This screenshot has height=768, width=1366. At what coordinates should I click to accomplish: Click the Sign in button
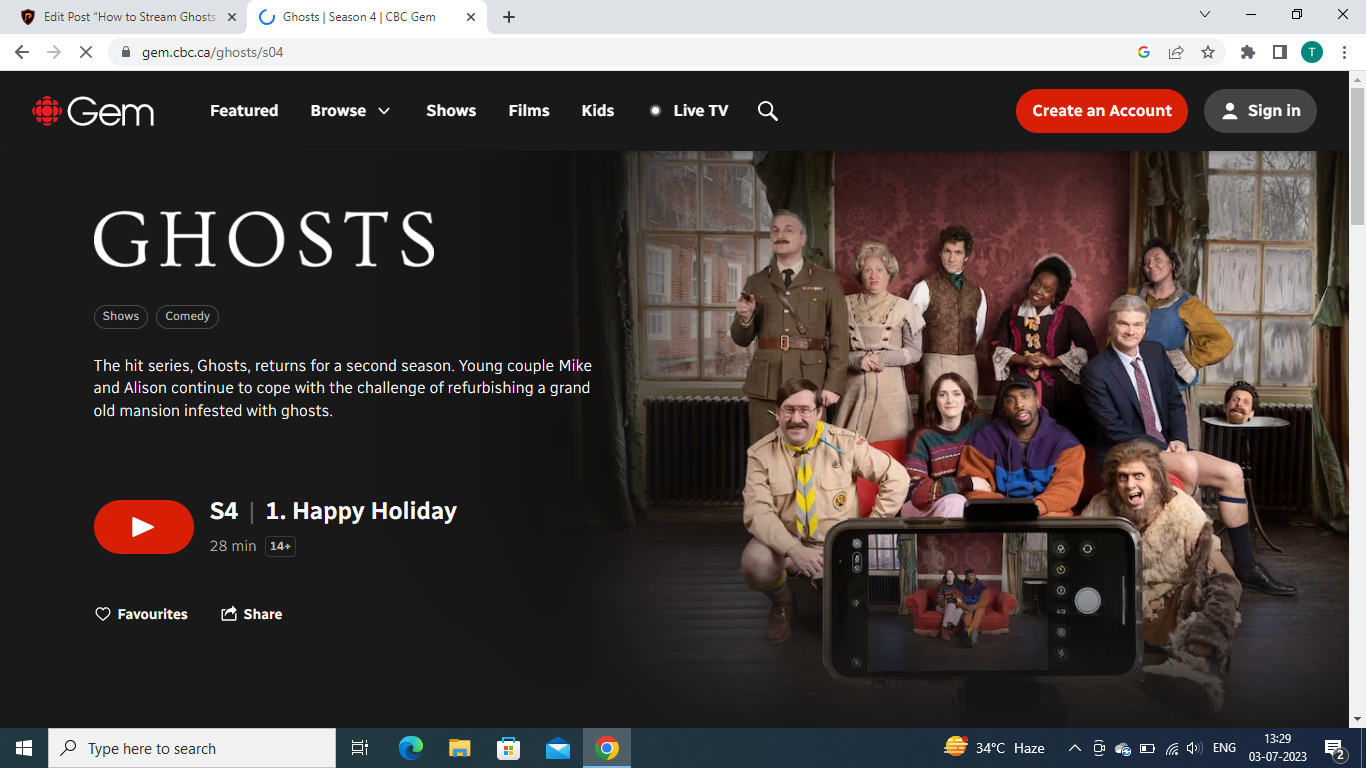[x=1260, y=111]
